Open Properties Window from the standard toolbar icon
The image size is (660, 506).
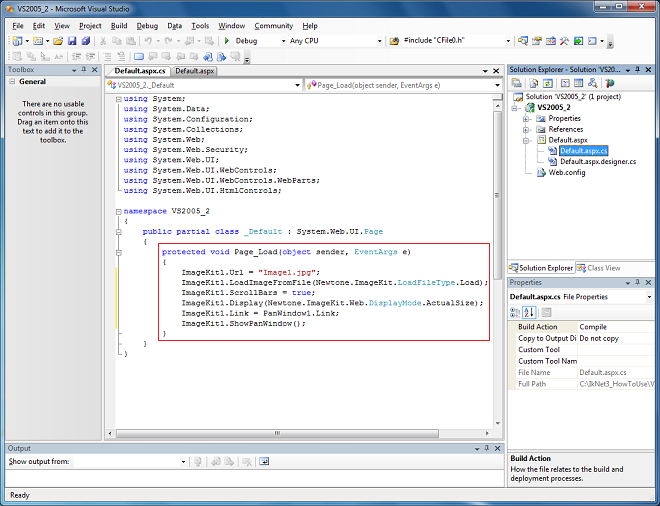(x=537, y=41)
